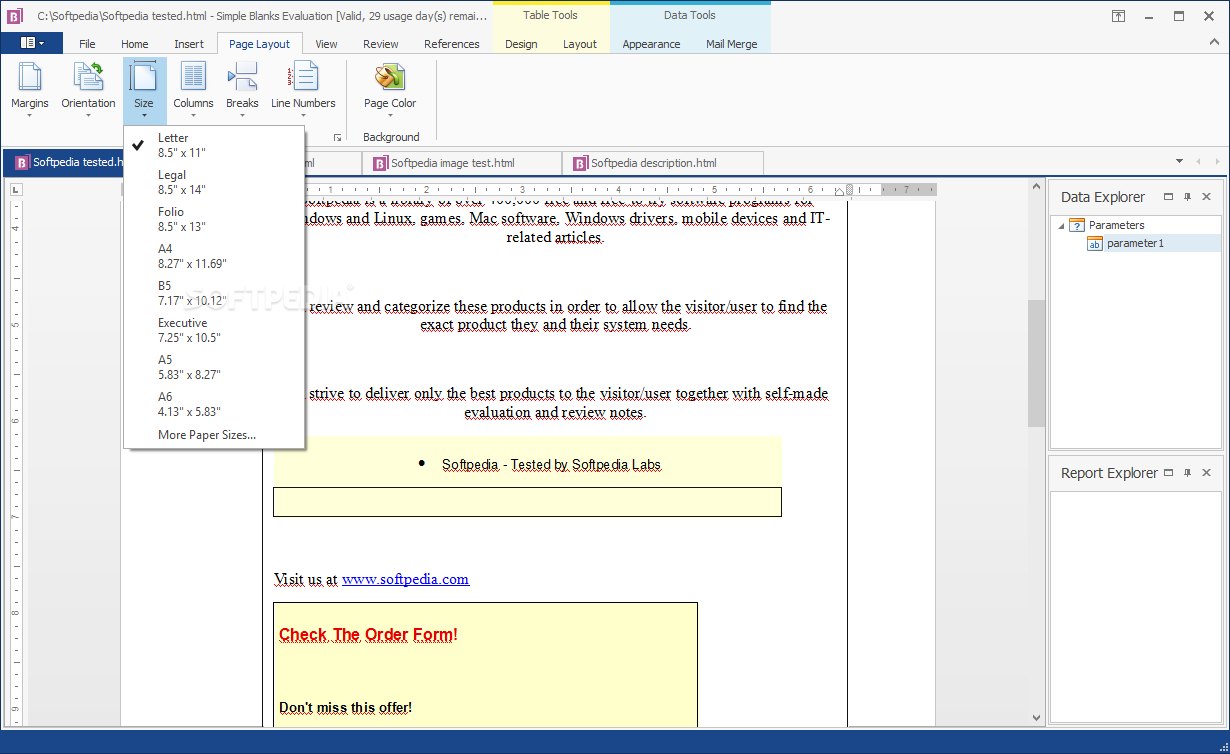Open Line Numbers options
The image size is (1230, 754).
click(x=303, y=90)
